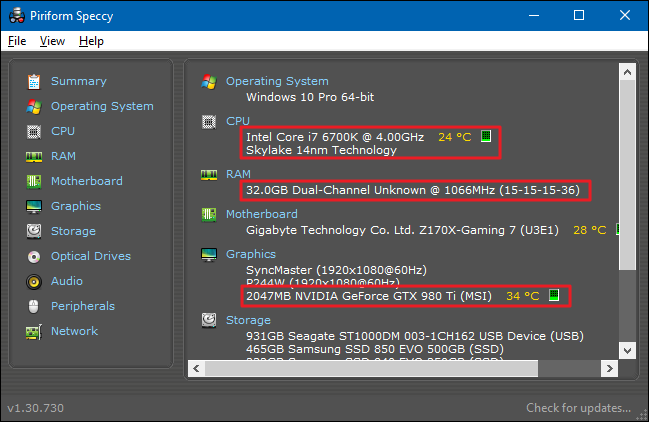Click the Graphics monitor icon in sidebar
The width and height of the screenshot is (649, 422).
[34, 206]
